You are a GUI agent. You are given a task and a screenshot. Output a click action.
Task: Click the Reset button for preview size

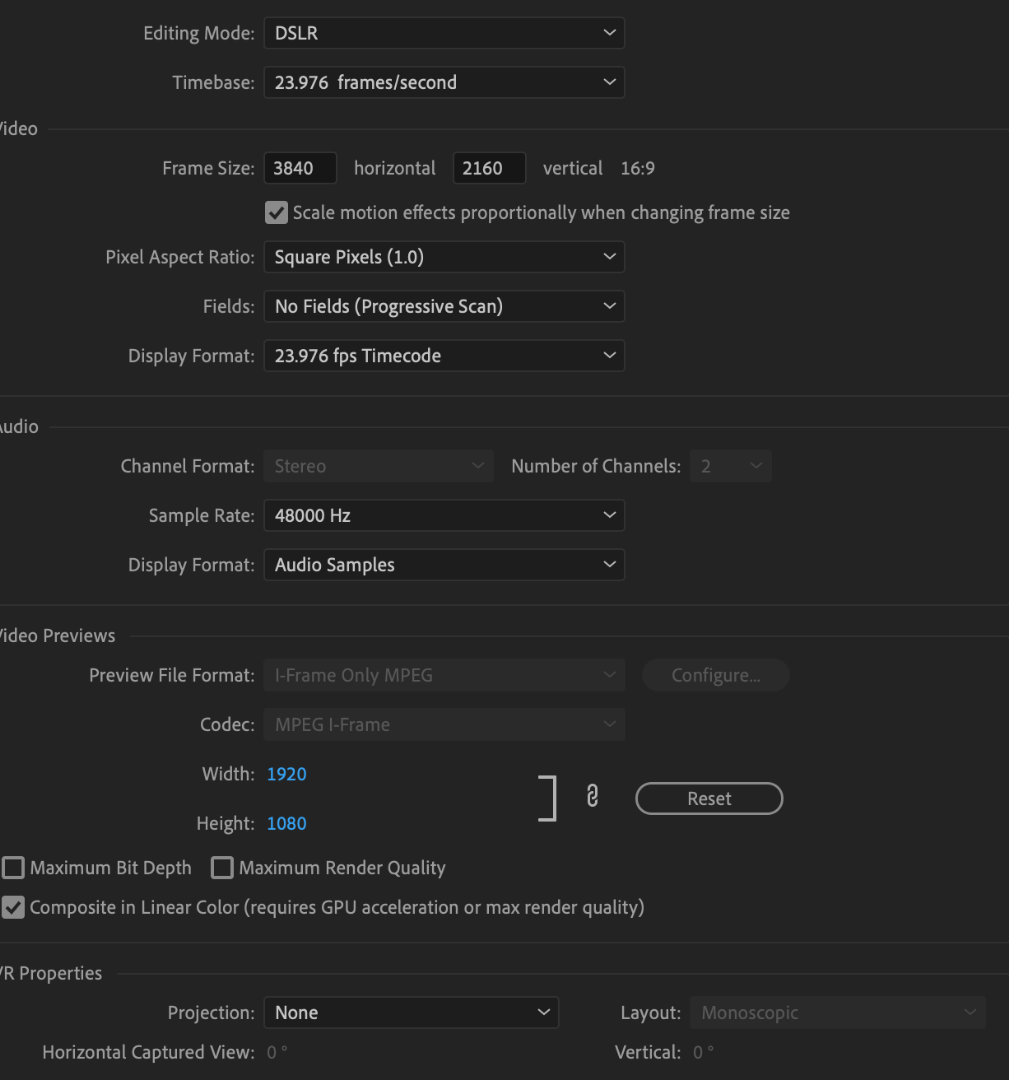click(x=709, y=798)
